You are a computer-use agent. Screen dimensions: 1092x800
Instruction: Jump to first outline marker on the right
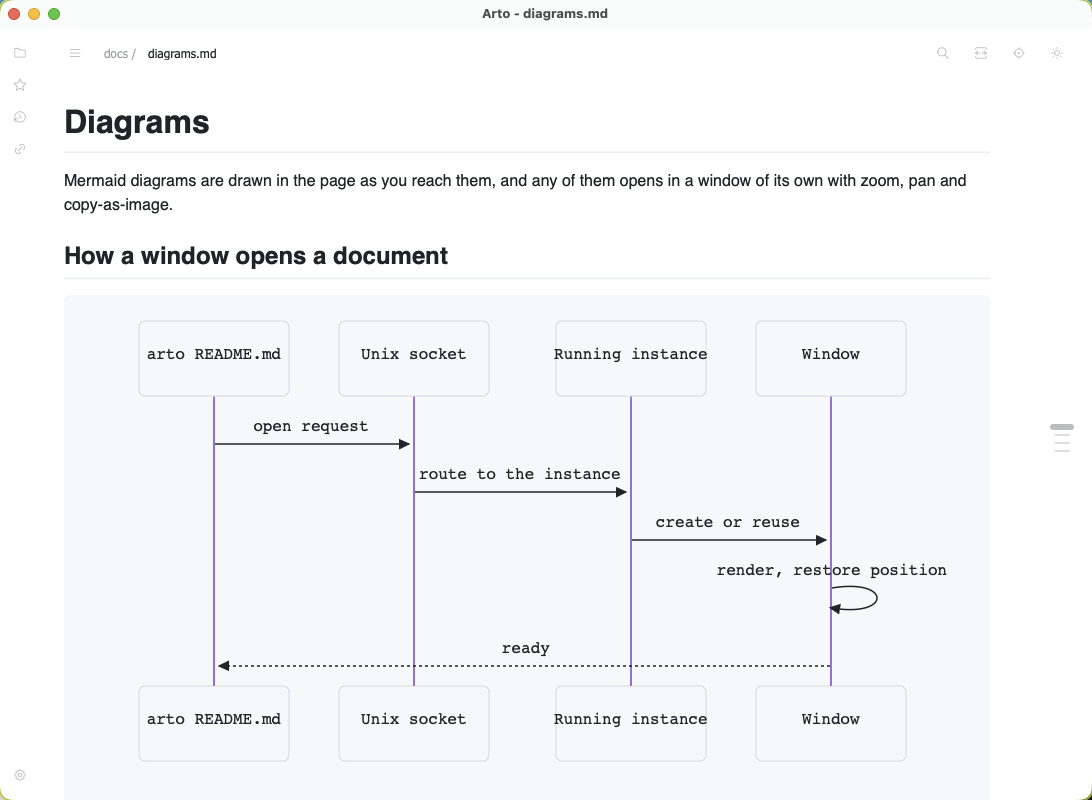1061,427
